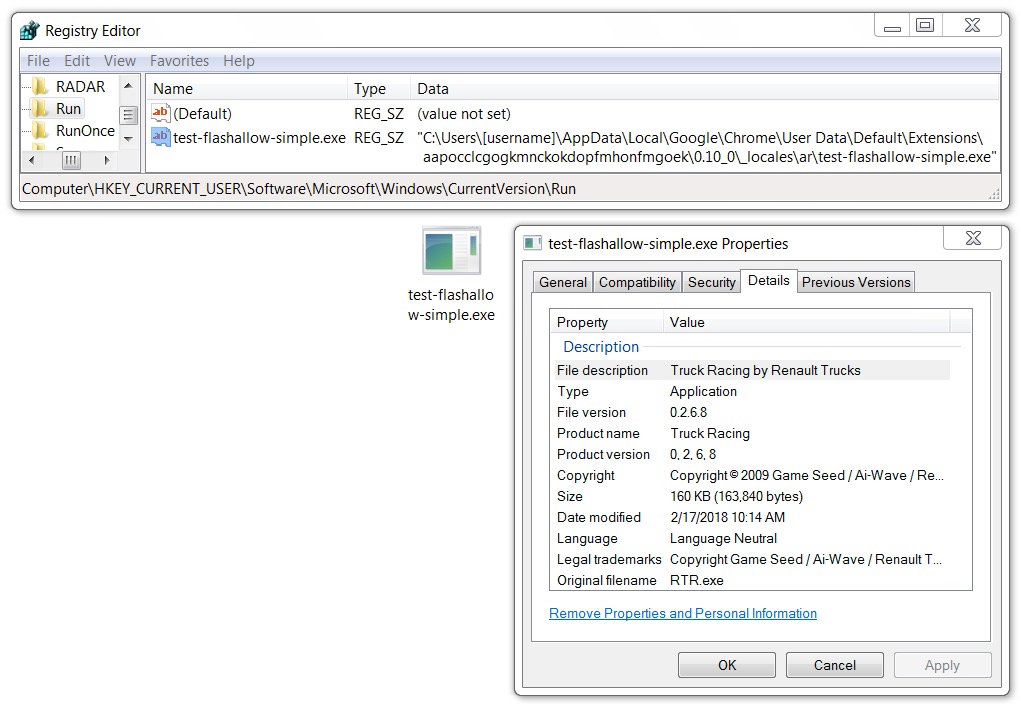Screen dimensions: 1021x706
Task: Click the 'RTR.exe' original filename value
Action: tap(697, 580)
